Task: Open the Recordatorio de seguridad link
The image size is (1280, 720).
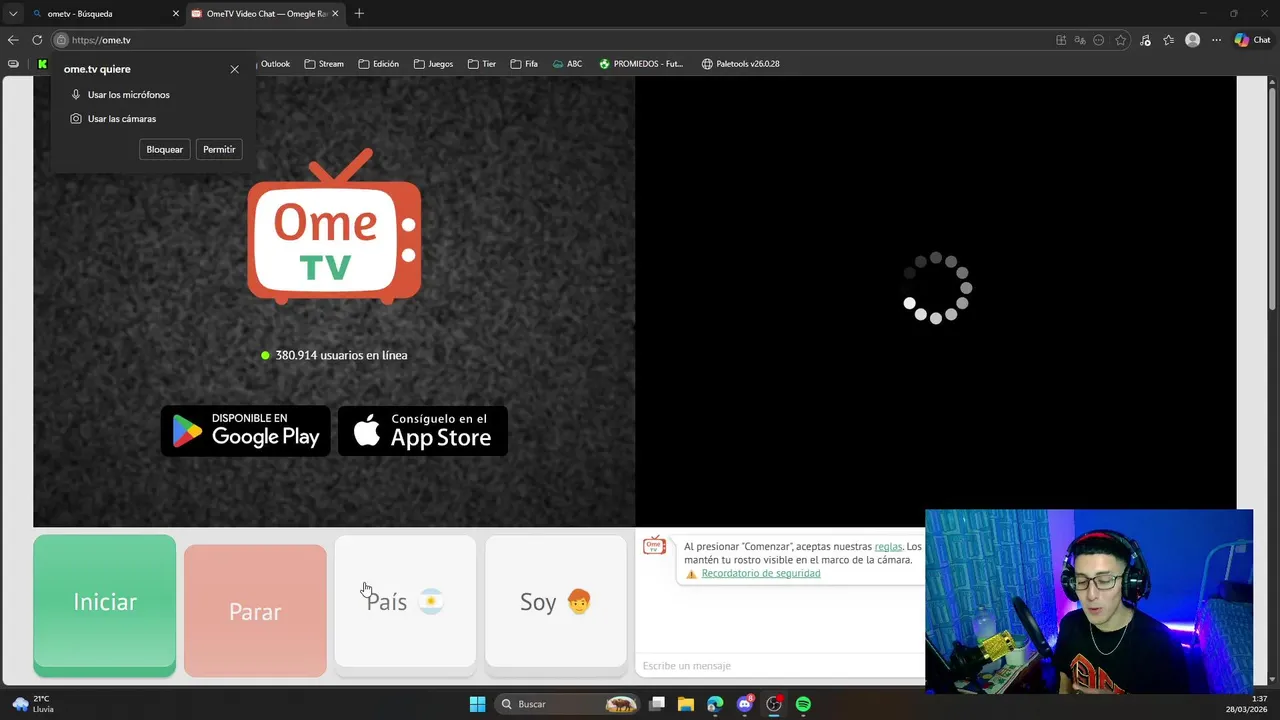Action: point(761,573)
